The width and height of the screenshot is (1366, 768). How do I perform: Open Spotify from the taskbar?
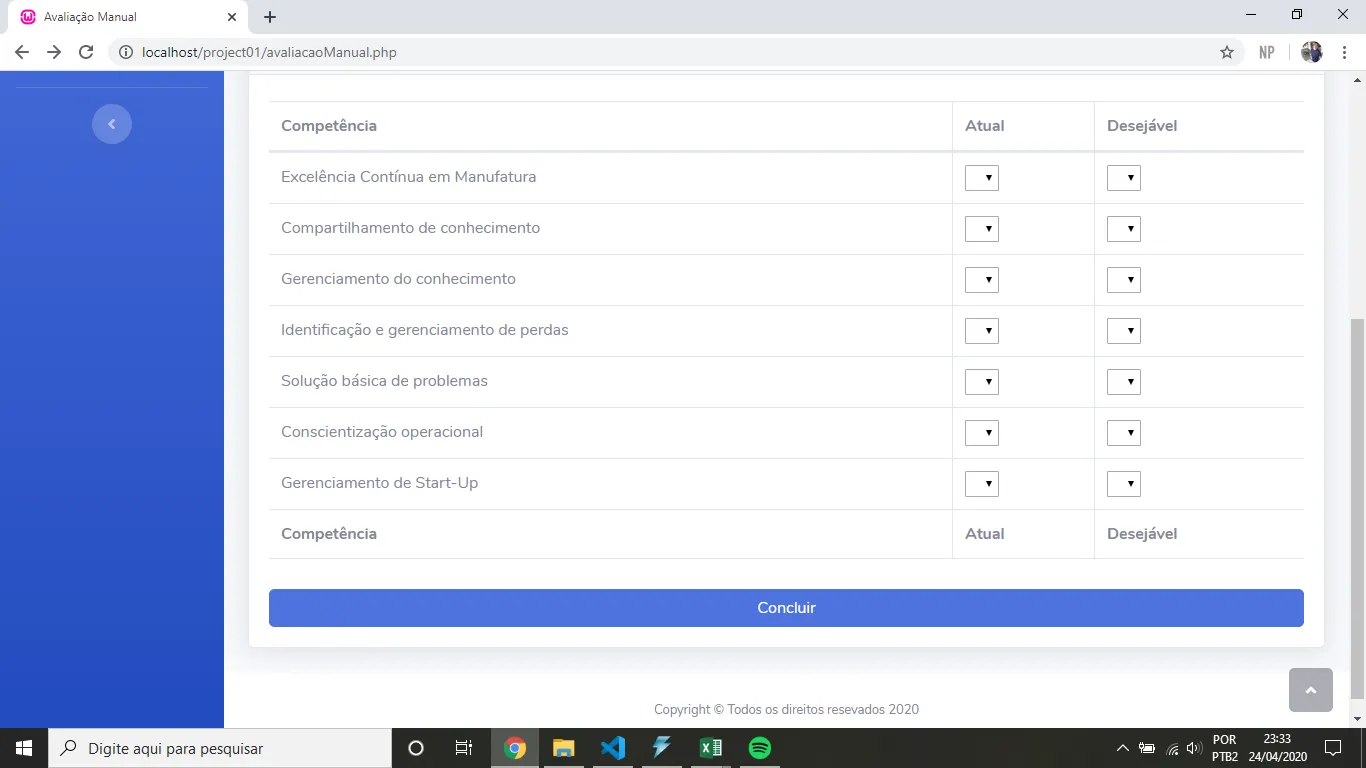760,748
